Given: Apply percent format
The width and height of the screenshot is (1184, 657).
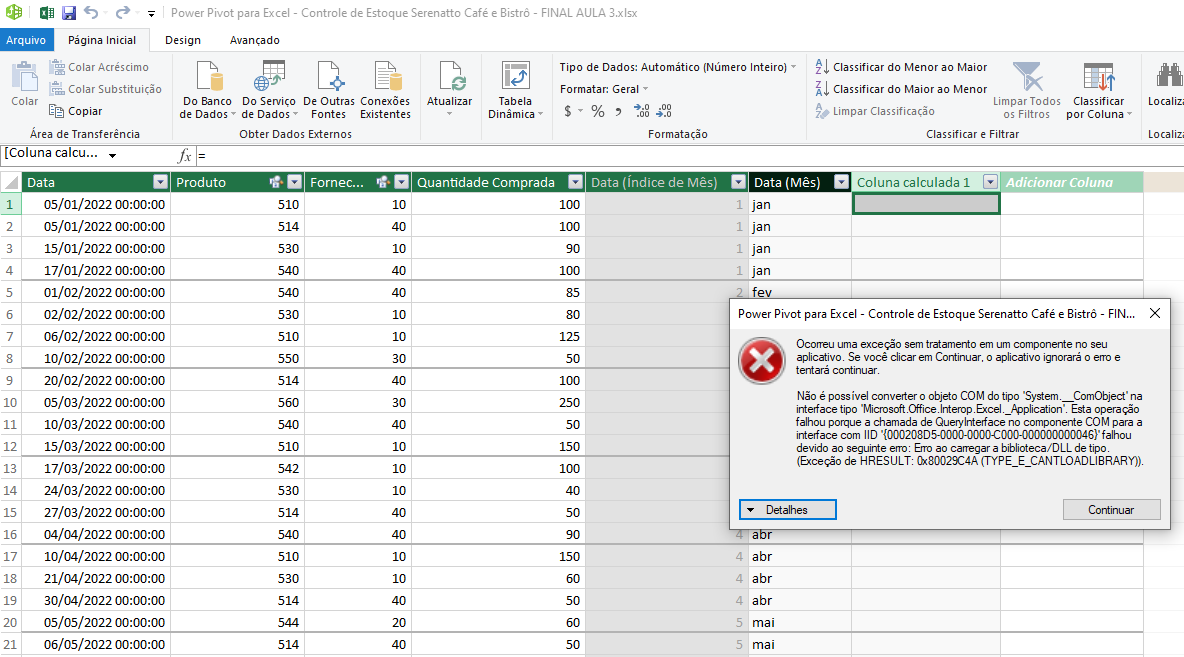Looking at the screenshot, I should pos(598,111).
